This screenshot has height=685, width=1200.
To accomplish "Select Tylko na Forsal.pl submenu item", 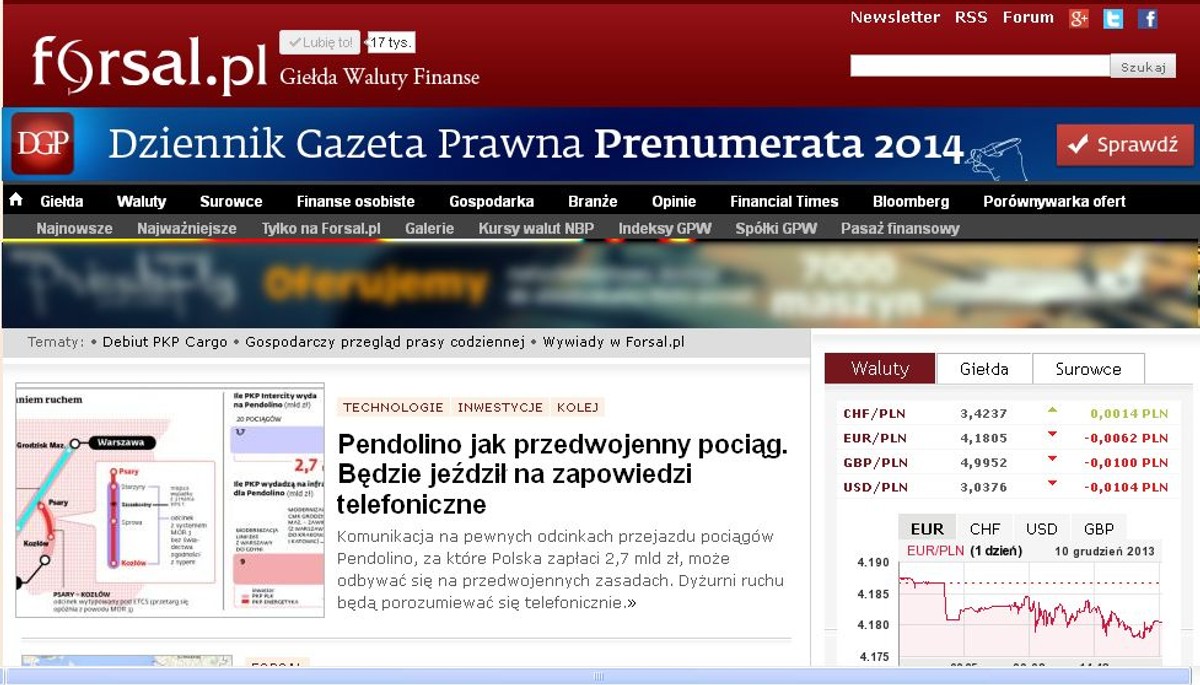I will coord(321,228).
